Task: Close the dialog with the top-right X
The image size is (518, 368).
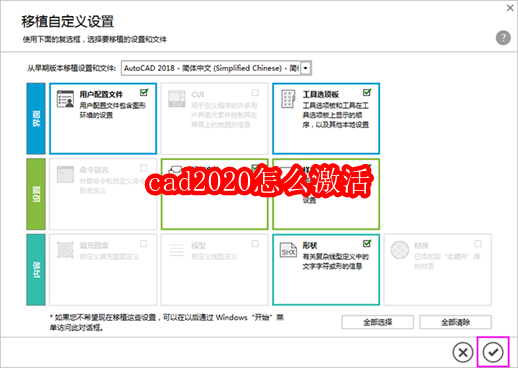Action: click(510, 8)
